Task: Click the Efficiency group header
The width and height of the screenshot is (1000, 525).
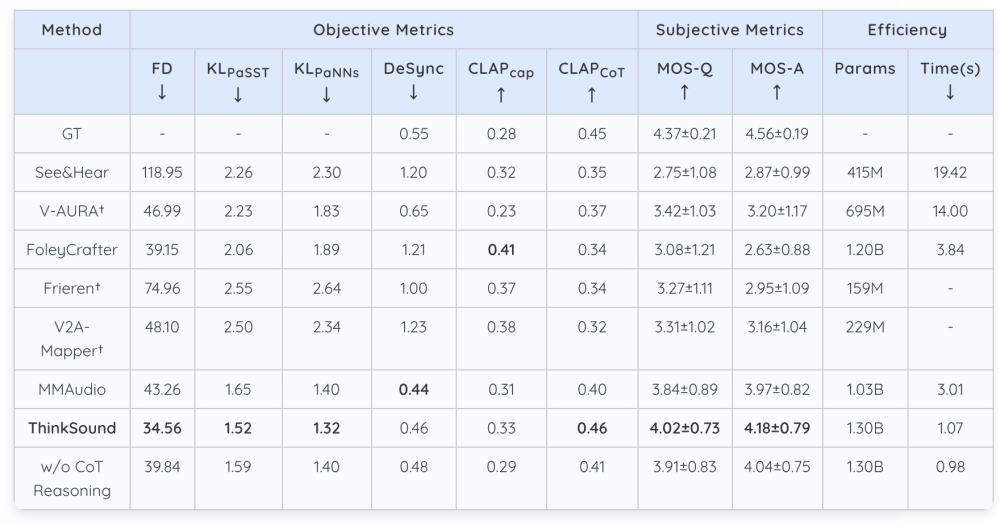Action: point(908,30)
